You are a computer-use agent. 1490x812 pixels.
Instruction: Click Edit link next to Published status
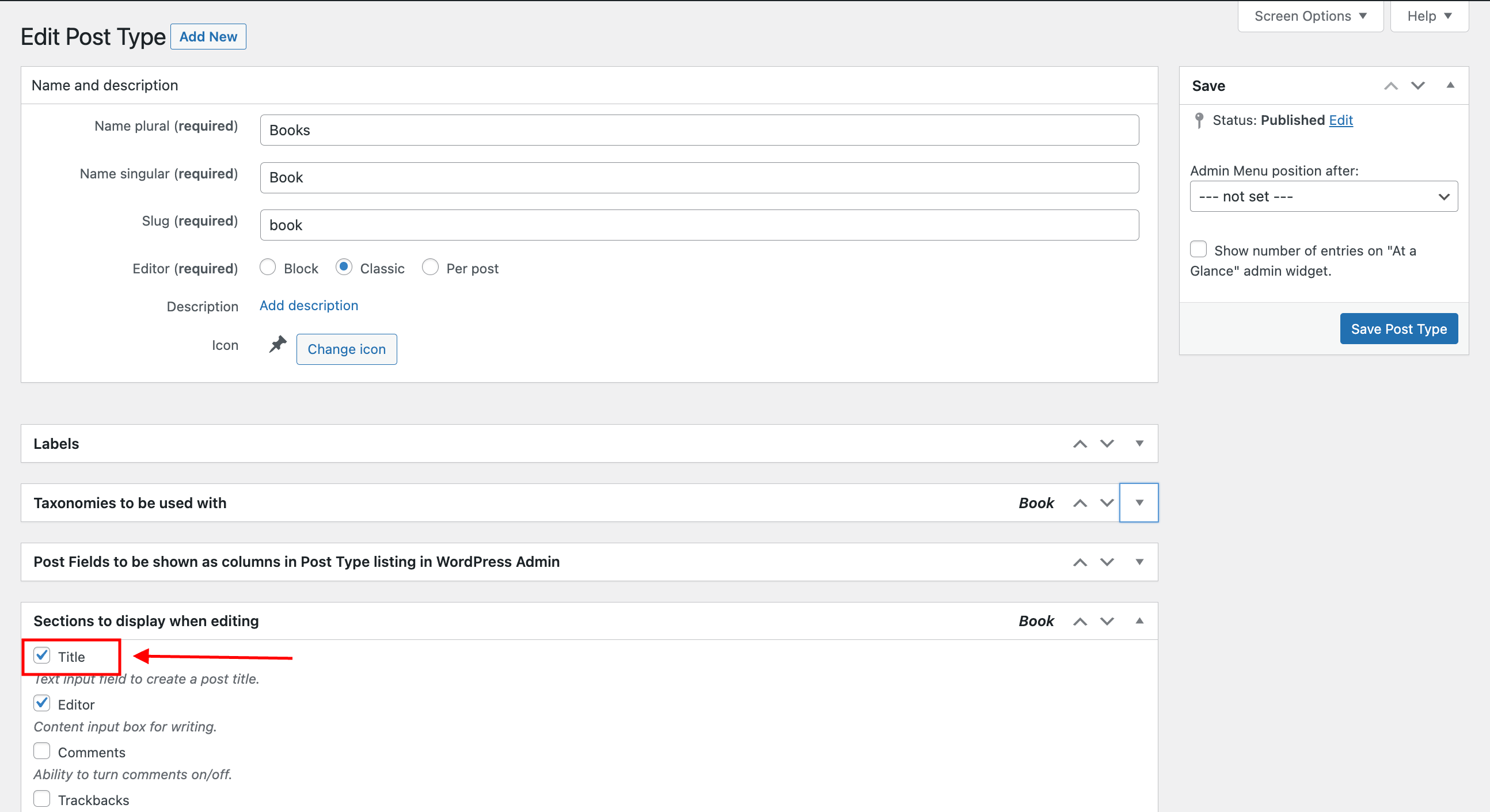point(1341,120)
